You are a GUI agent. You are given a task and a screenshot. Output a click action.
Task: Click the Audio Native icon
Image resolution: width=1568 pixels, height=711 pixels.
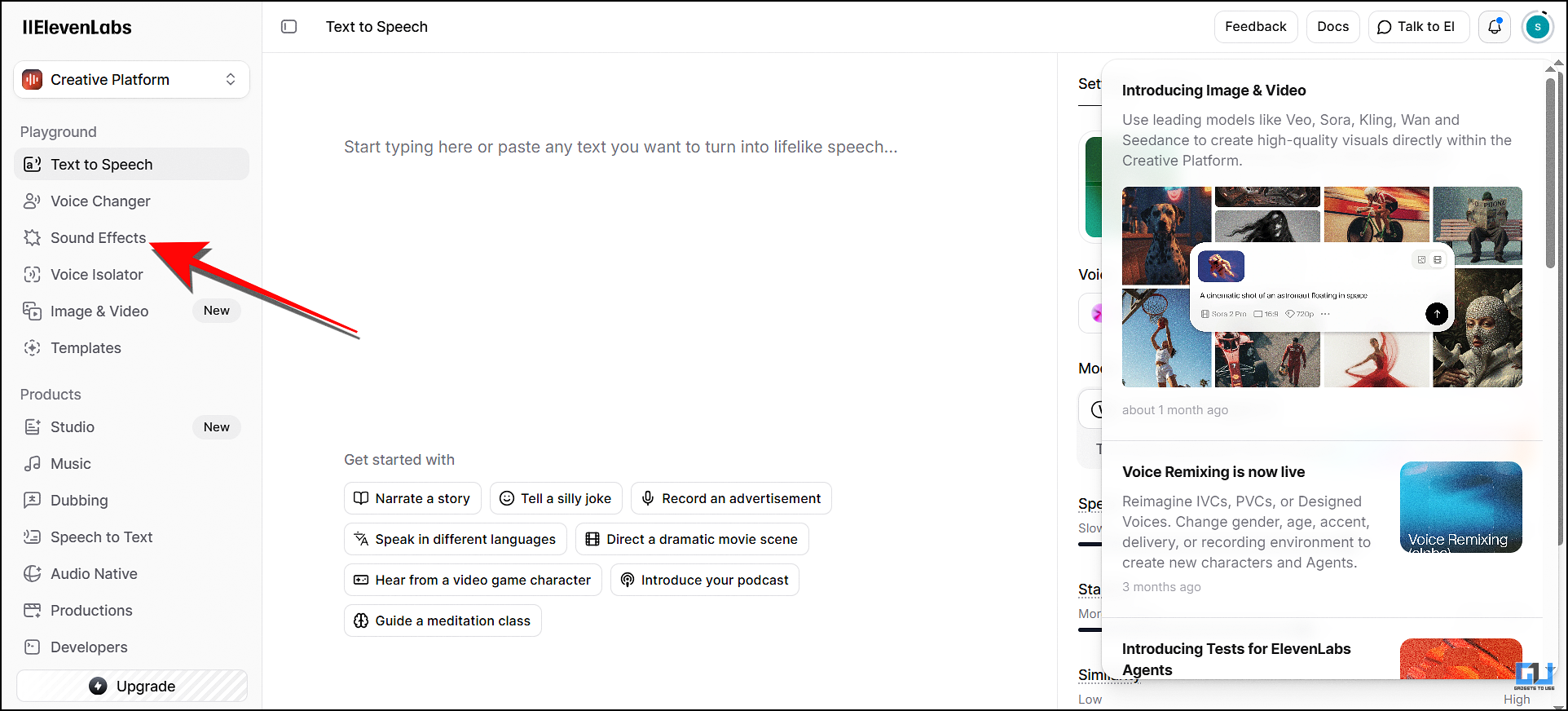32,574
